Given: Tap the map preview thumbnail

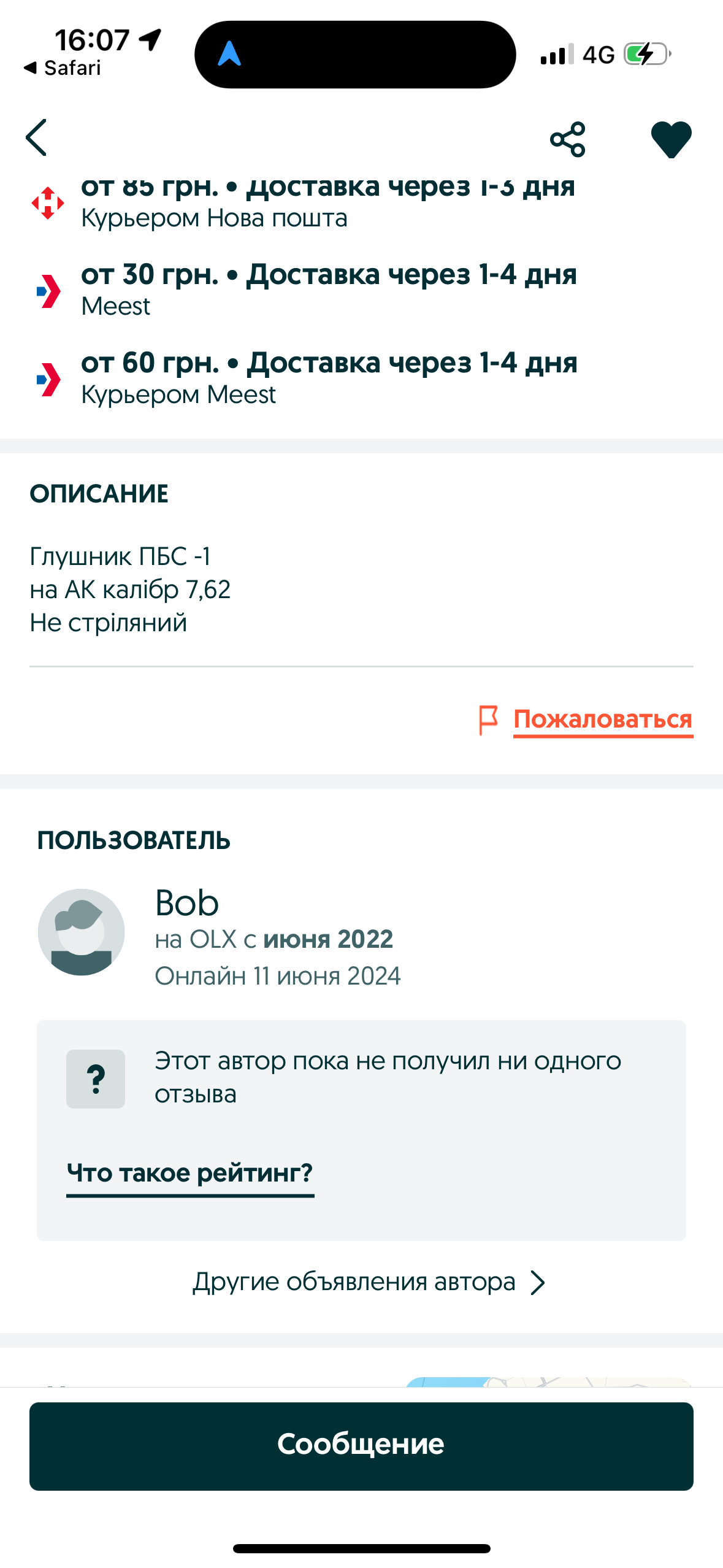Looking at the screenshot, I should [548, 1382].
